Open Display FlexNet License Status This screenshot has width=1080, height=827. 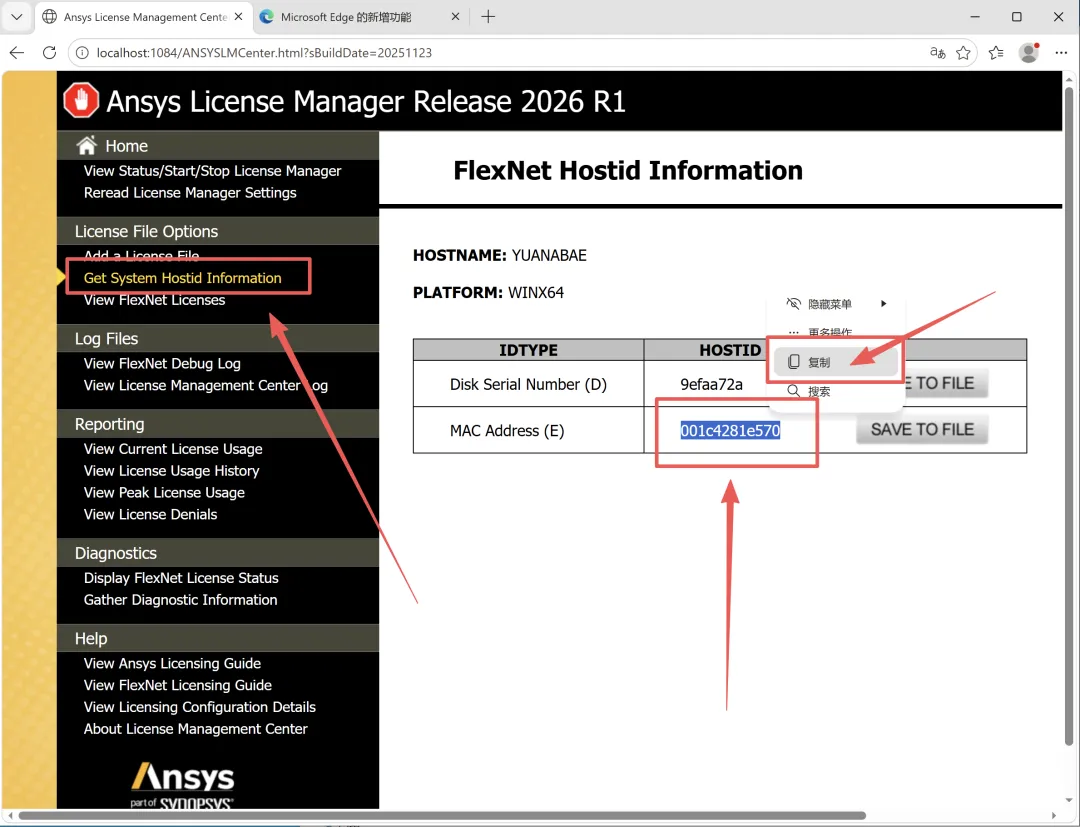coord(181,578)
